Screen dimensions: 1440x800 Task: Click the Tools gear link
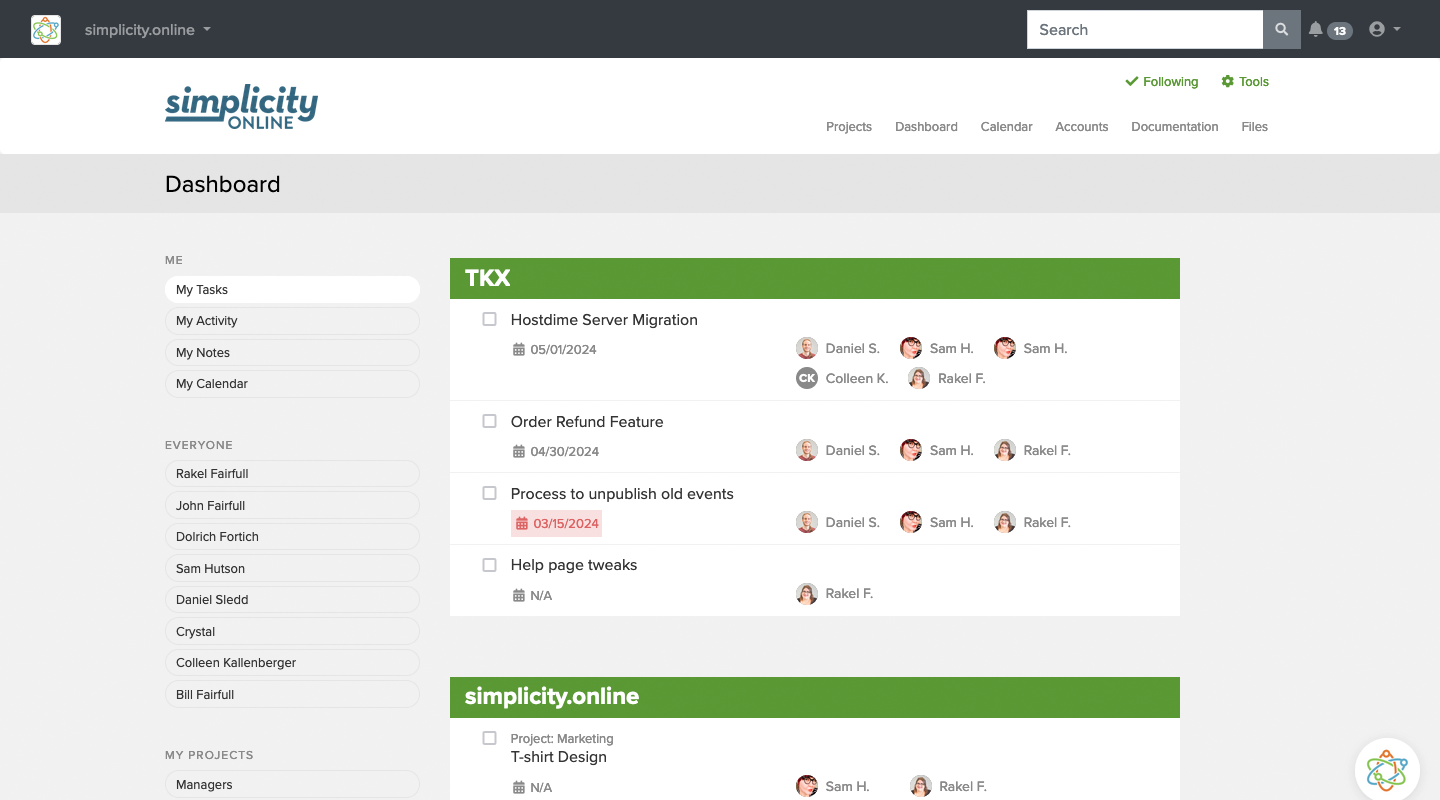(1245, 82)
